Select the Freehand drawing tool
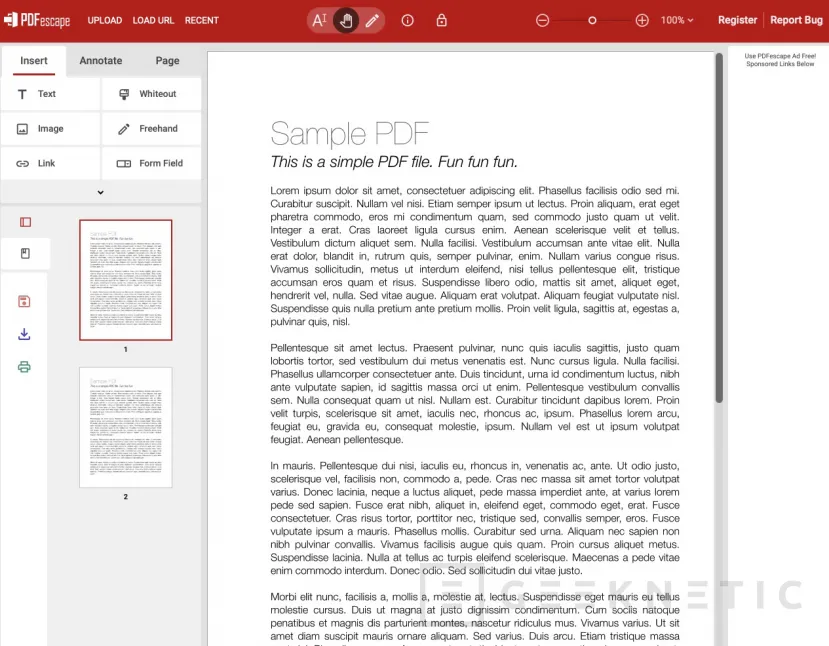This screenshot has width=829, height=646. point(151,128)
